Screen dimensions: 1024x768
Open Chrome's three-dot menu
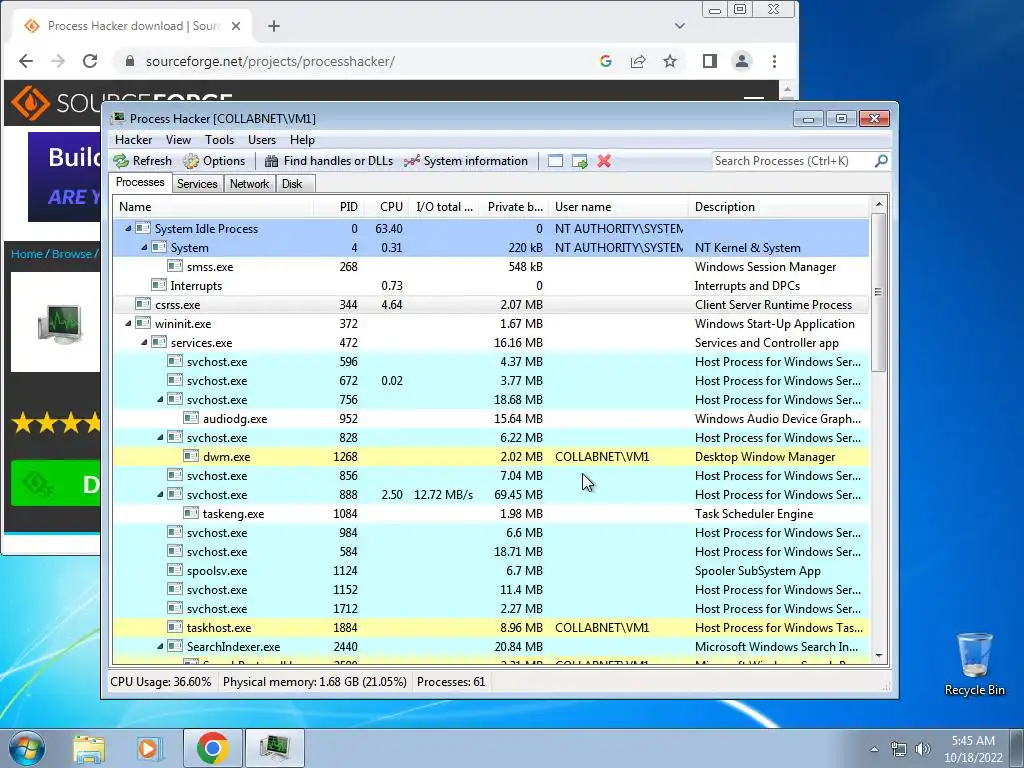pyautogui.click(x=775, y=61)
